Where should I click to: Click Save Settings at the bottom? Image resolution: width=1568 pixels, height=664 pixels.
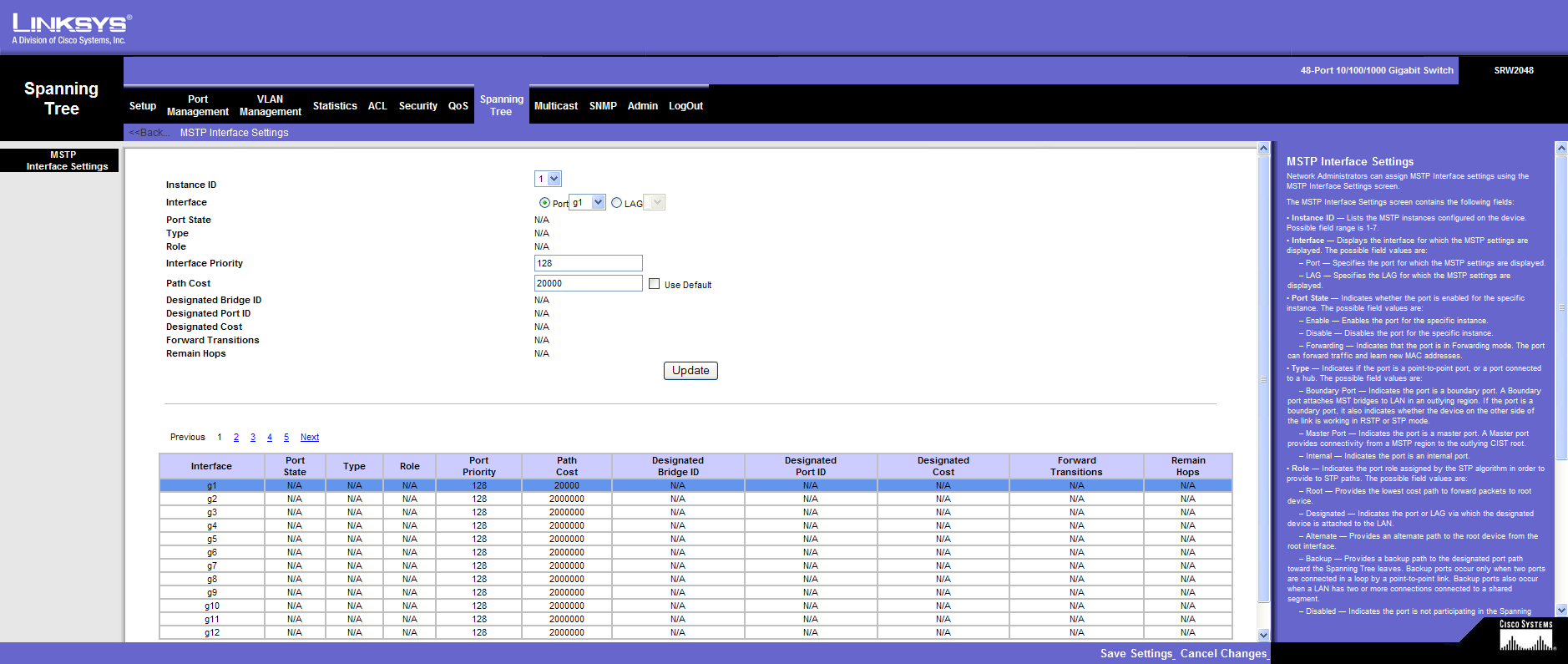(x=1136, y=653)
